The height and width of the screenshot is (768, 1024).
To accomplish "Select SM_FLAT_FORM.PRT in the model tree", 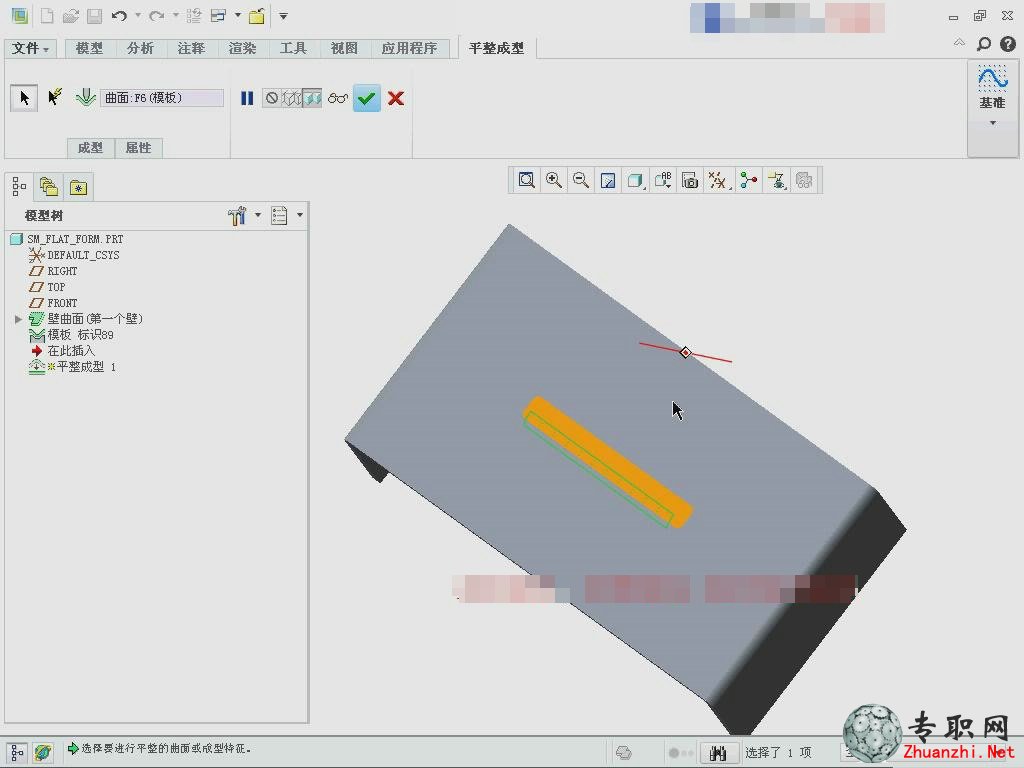I will [75, 239].
